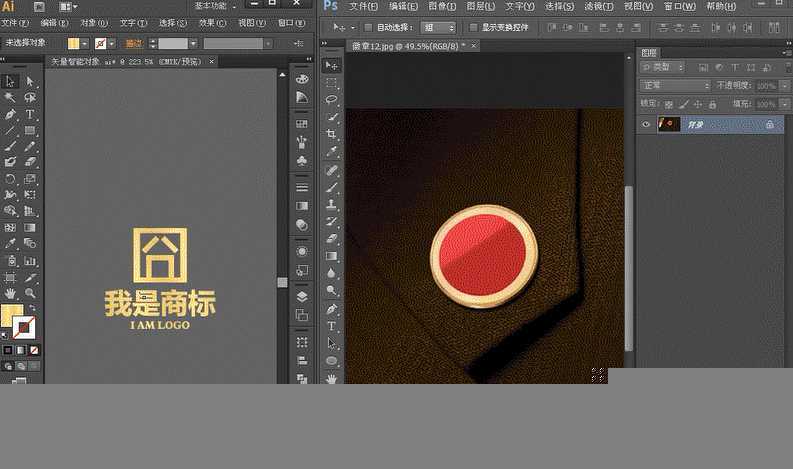Select the Illustrator Pen tool

click(10, 114)
